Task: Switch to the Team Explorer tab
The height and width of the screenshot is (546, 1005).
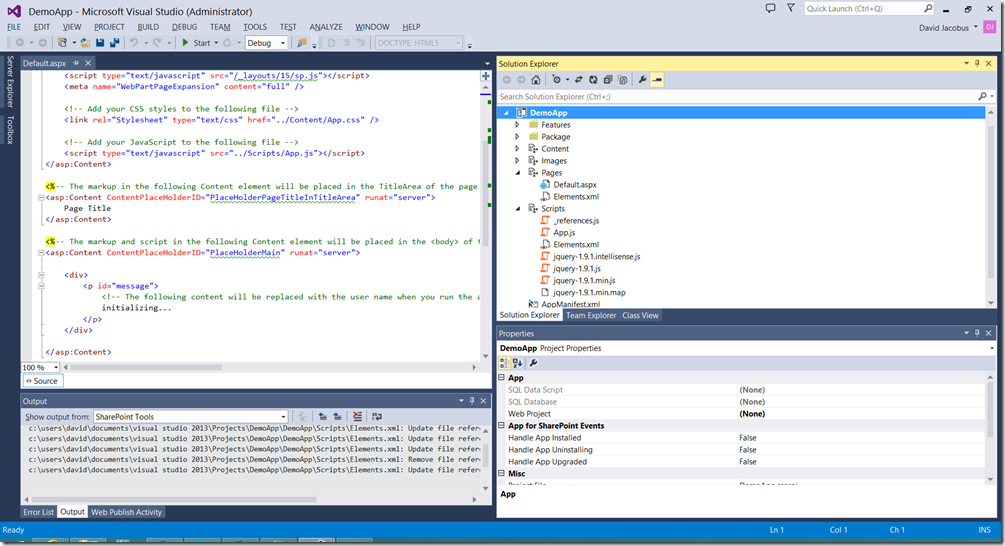Action: pyautogui.click(x=591, y=315)
